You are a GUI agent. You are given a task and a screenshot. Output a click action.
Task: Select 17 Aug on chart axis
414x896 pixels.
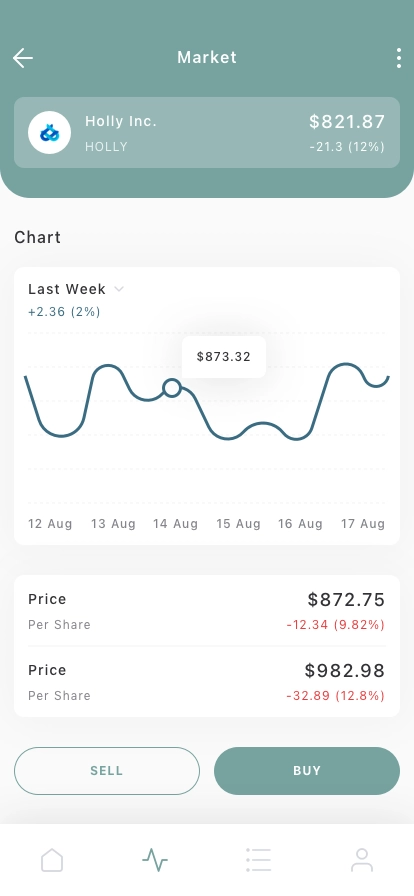click(x=363, y=524)
